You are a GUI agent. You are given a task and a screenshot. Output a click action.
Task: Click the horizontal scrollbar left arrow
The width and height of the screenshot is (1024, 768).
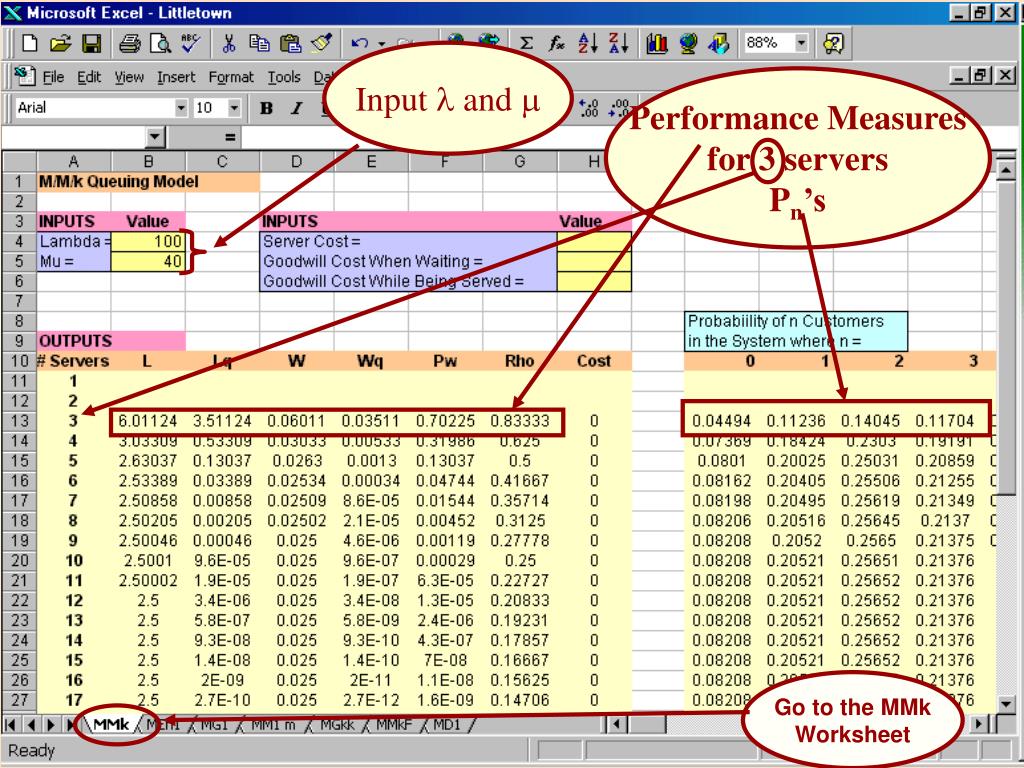615,724
